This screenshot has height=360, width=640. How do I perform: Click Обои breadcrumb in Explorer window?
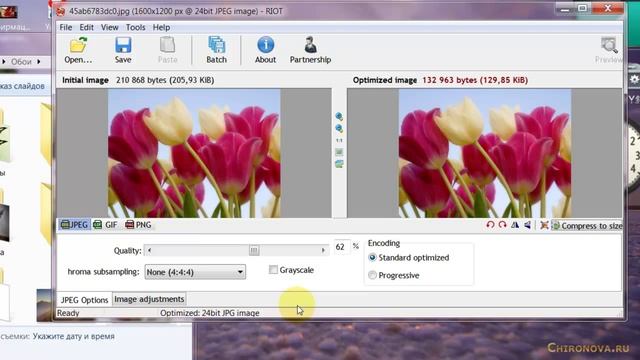click(21, 62)
